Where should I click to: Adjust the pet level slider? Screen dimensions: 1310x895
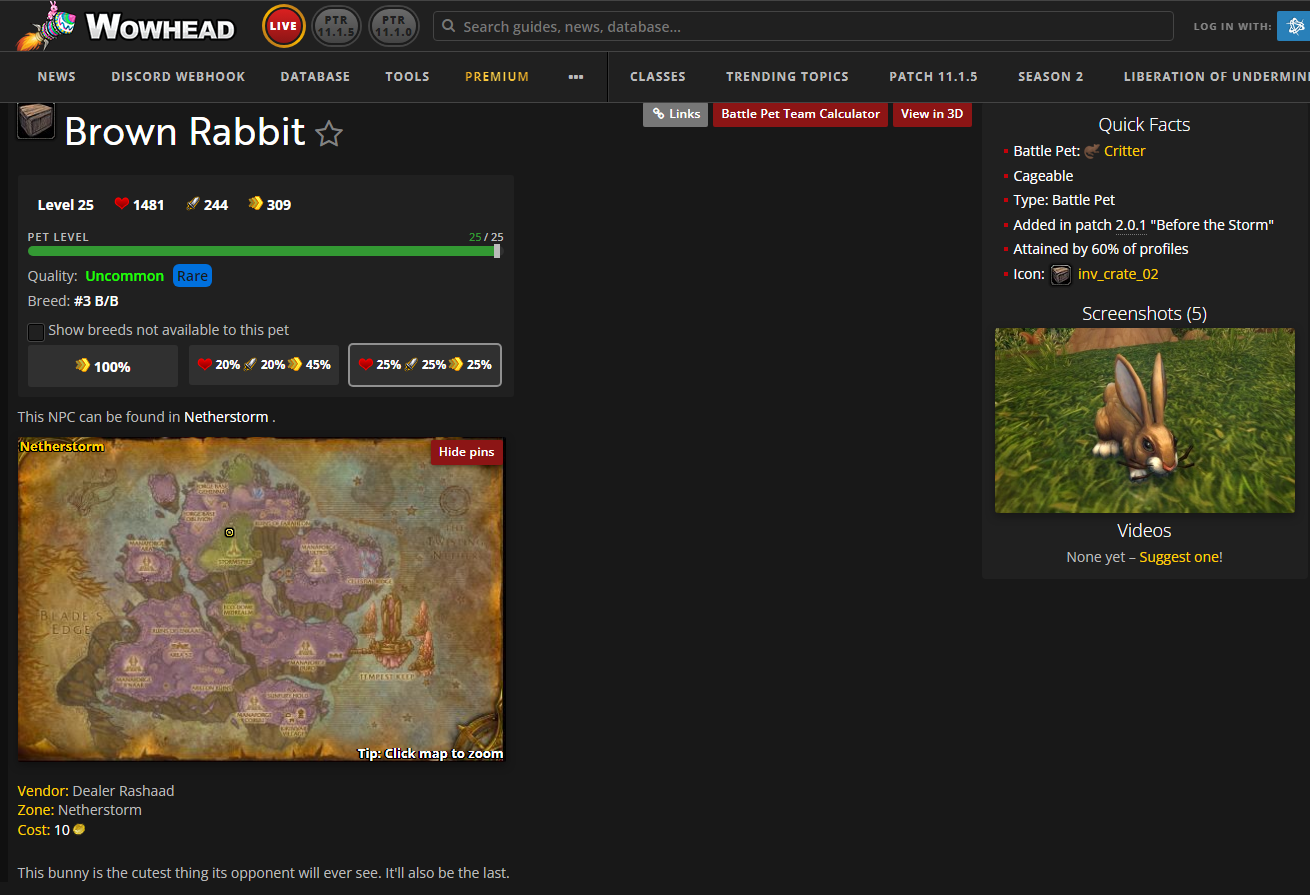point(497,251)
